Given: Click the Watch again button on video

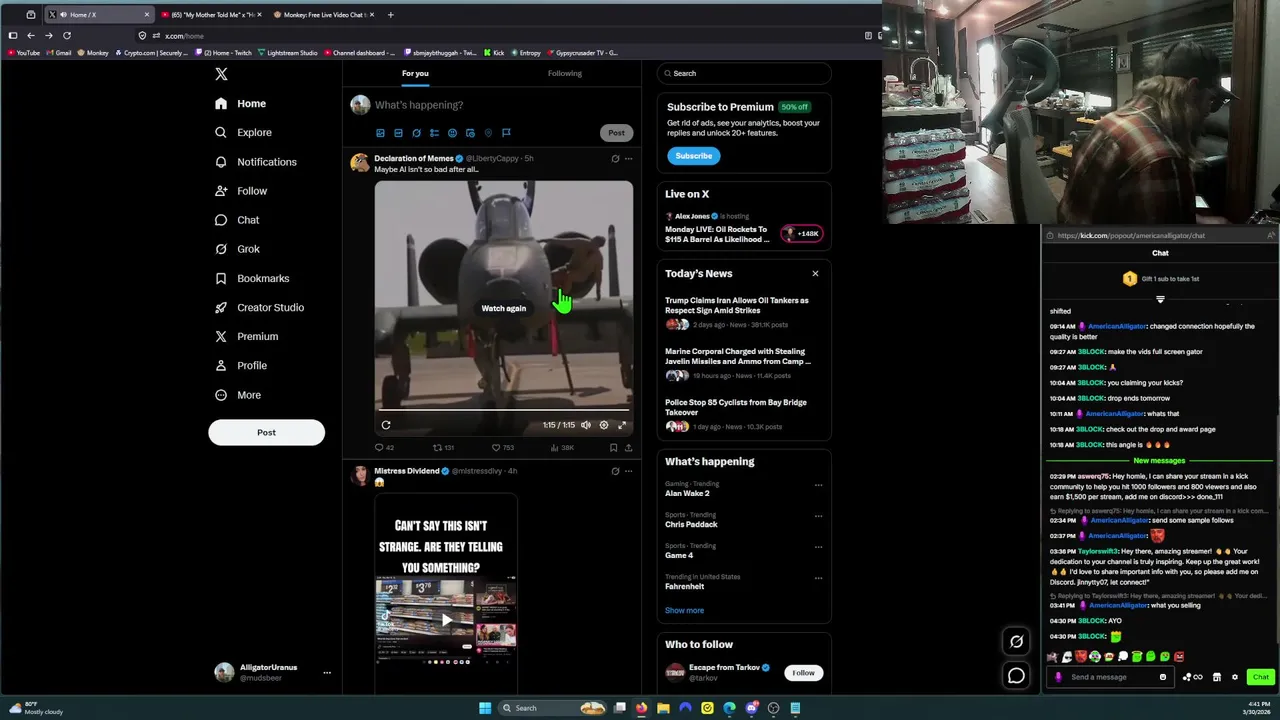Looking at the screenshot, I should [503, 308].
